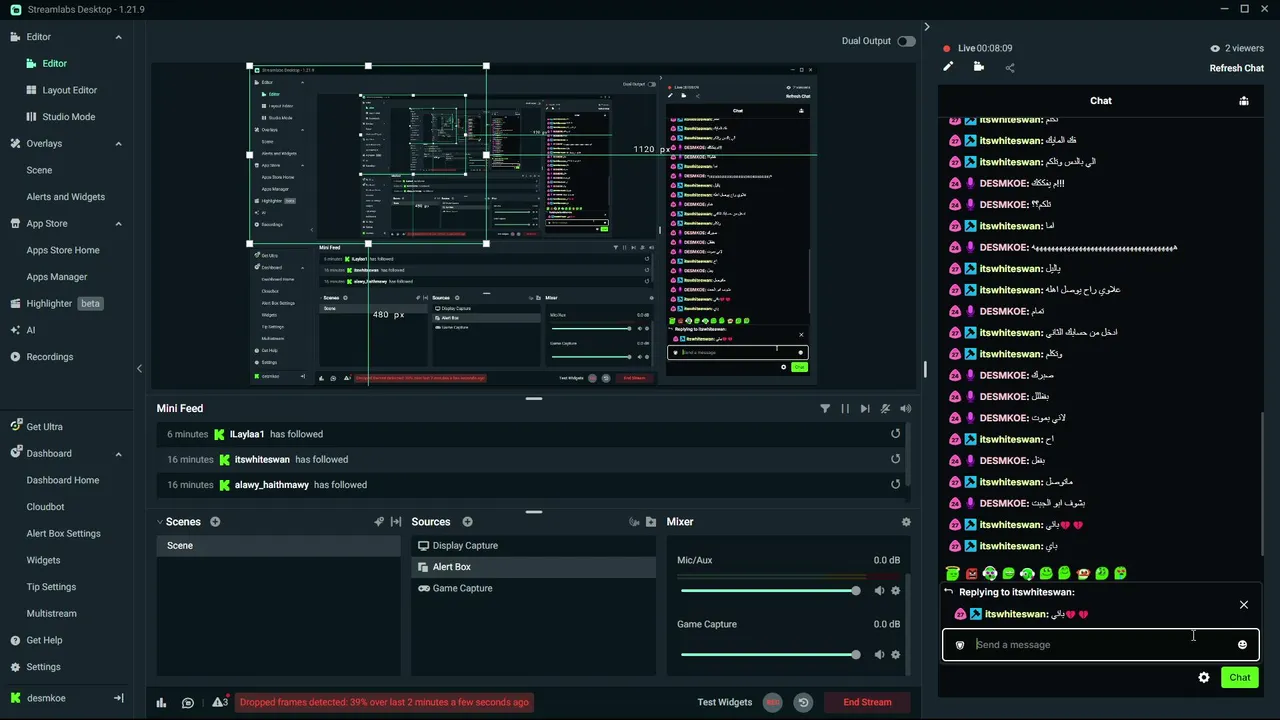Click the camera icon beside the pencil
This screenshot has height=720, width=1280.
click(x=978, y=67)
